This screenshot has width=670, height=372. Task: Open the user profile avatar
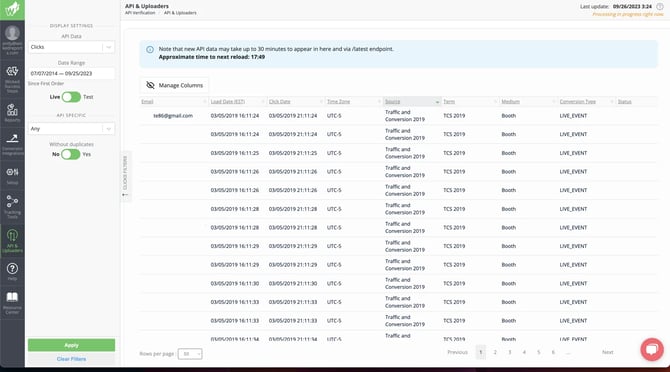(12, 33)
